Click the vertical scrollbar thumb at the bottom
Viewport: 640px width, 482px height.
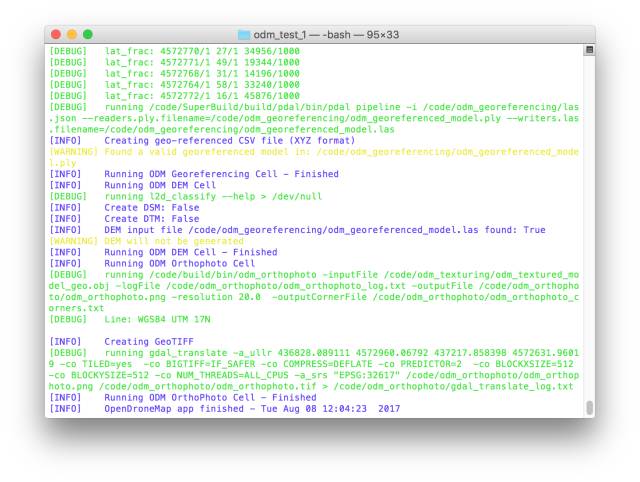[589, 408]
